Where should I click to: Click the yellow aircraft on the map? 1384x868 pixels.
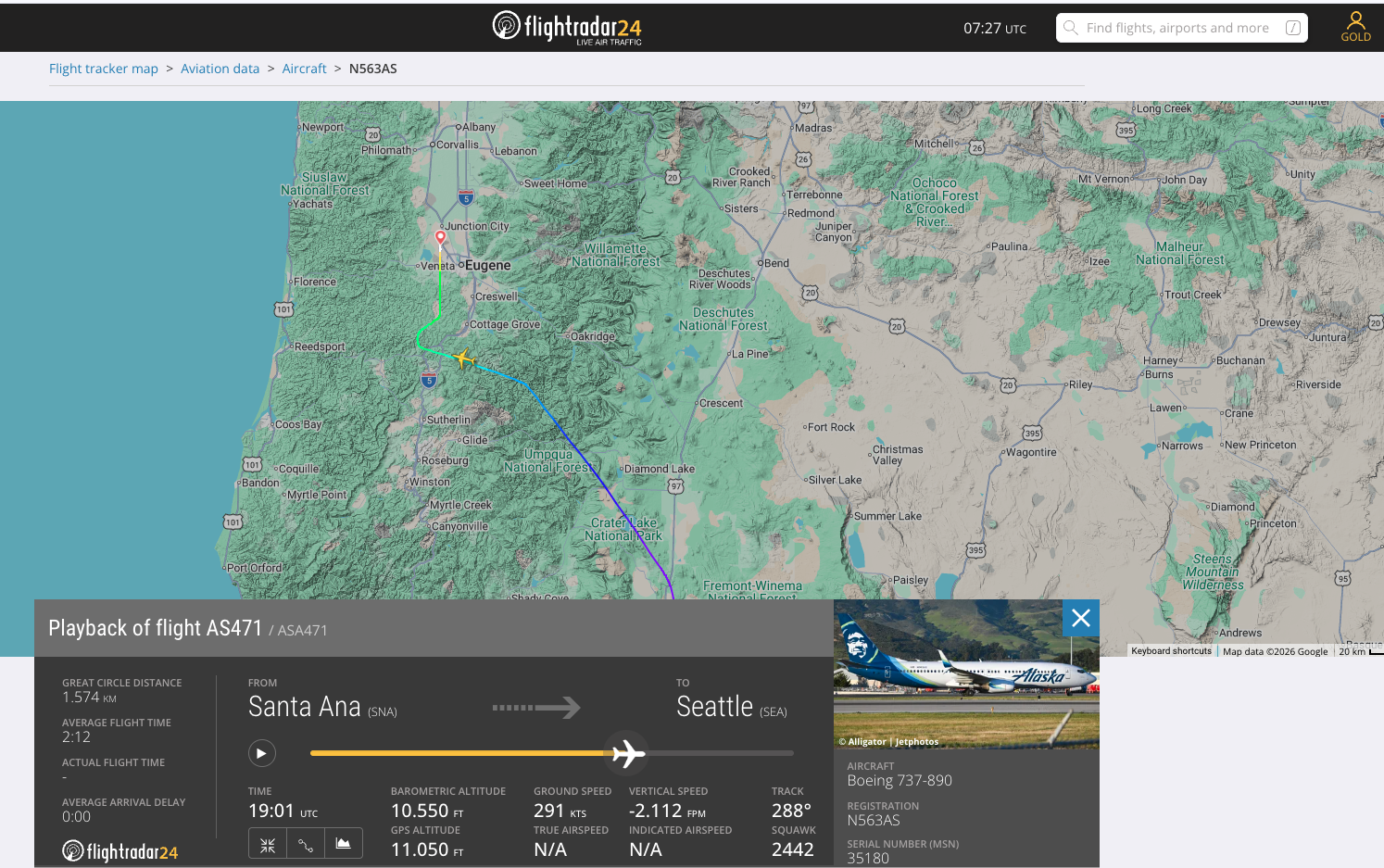464,359
